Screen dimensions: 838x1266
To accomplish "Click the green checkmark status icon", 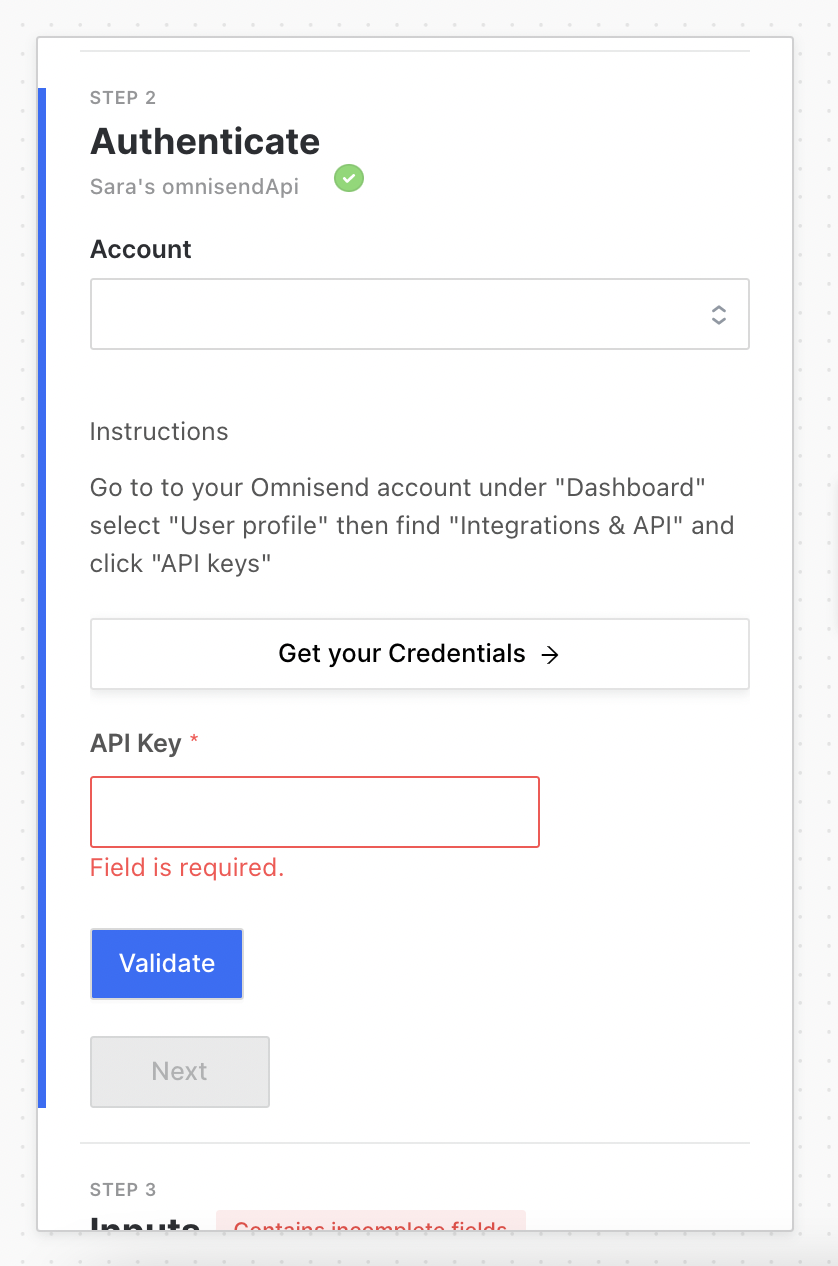I will point(349,178).
